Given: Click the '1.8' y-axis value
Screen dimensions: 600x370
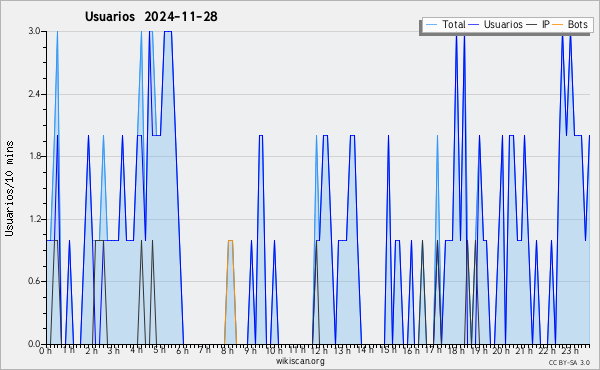Looking at the screenshot, I should tap(34, 156).
